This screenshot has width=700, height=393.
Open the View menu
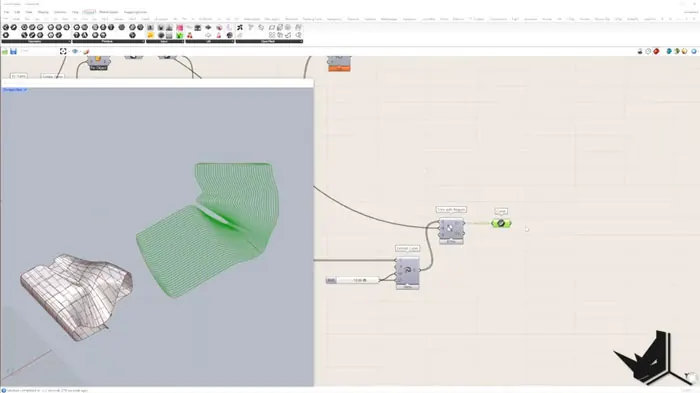(x=29, y=12)
